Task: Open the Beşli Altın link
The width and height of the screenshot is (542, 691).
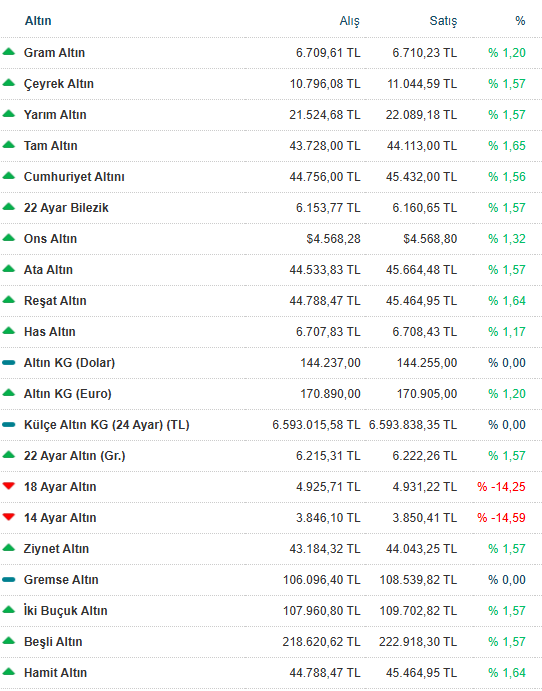Action: point(53,642)
